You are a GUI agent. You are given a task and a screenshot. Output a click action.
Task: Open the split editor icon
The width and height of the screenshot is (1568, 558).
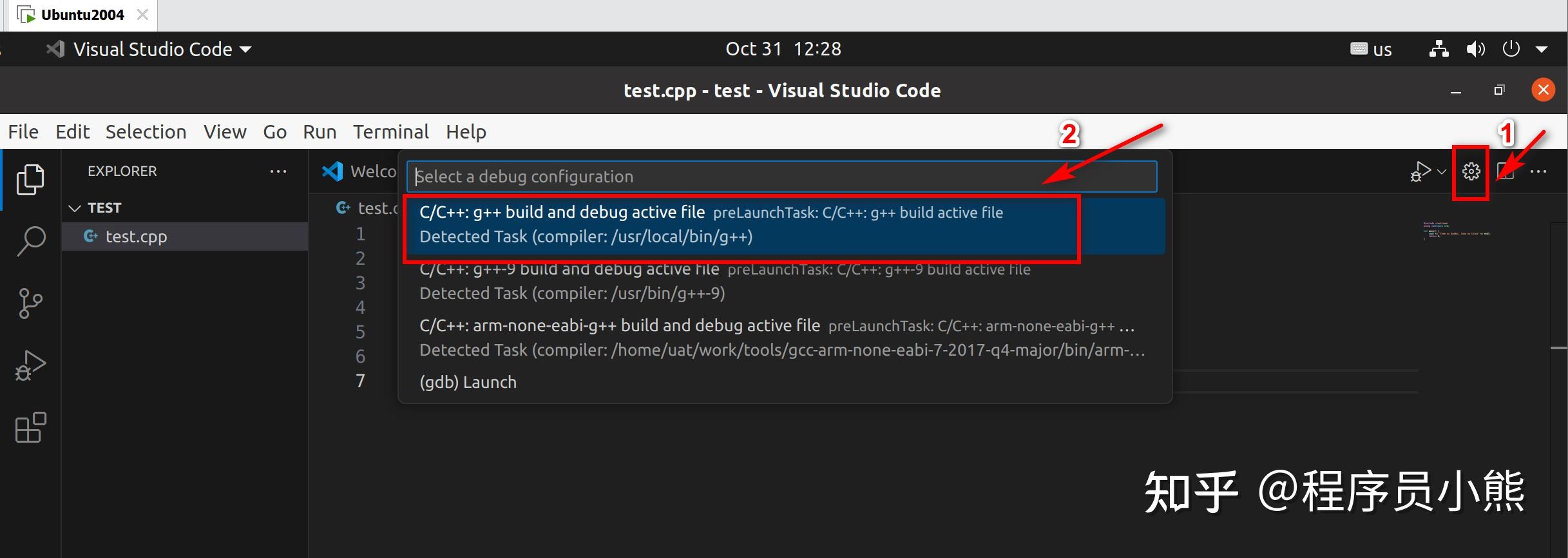click(x=1507, y=171)
